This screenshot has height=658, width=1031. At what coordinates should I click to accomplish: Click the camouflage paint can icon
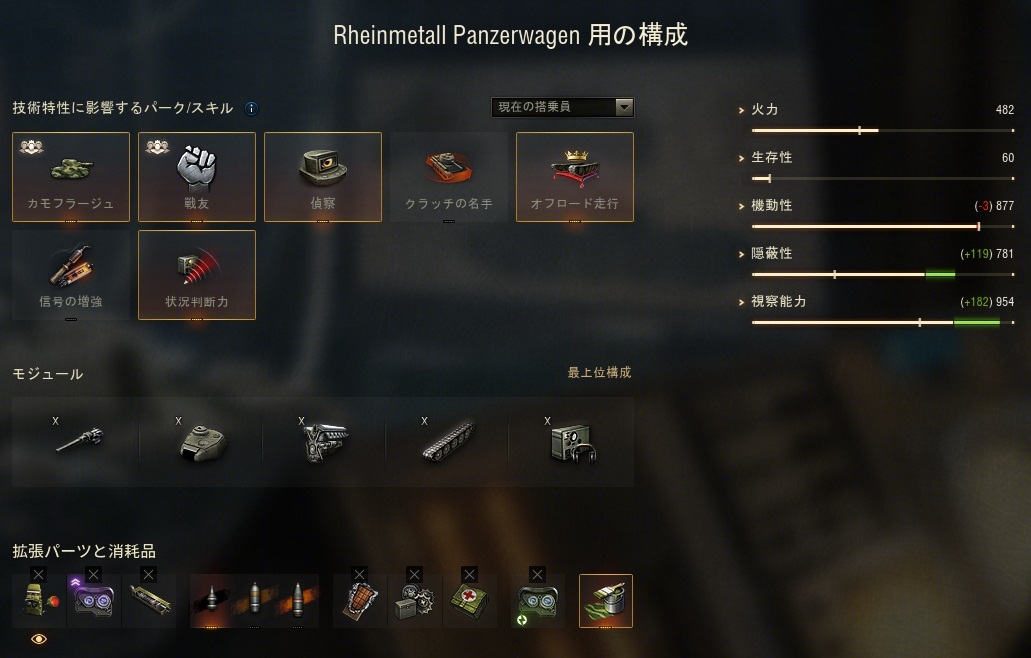[606, 601]
